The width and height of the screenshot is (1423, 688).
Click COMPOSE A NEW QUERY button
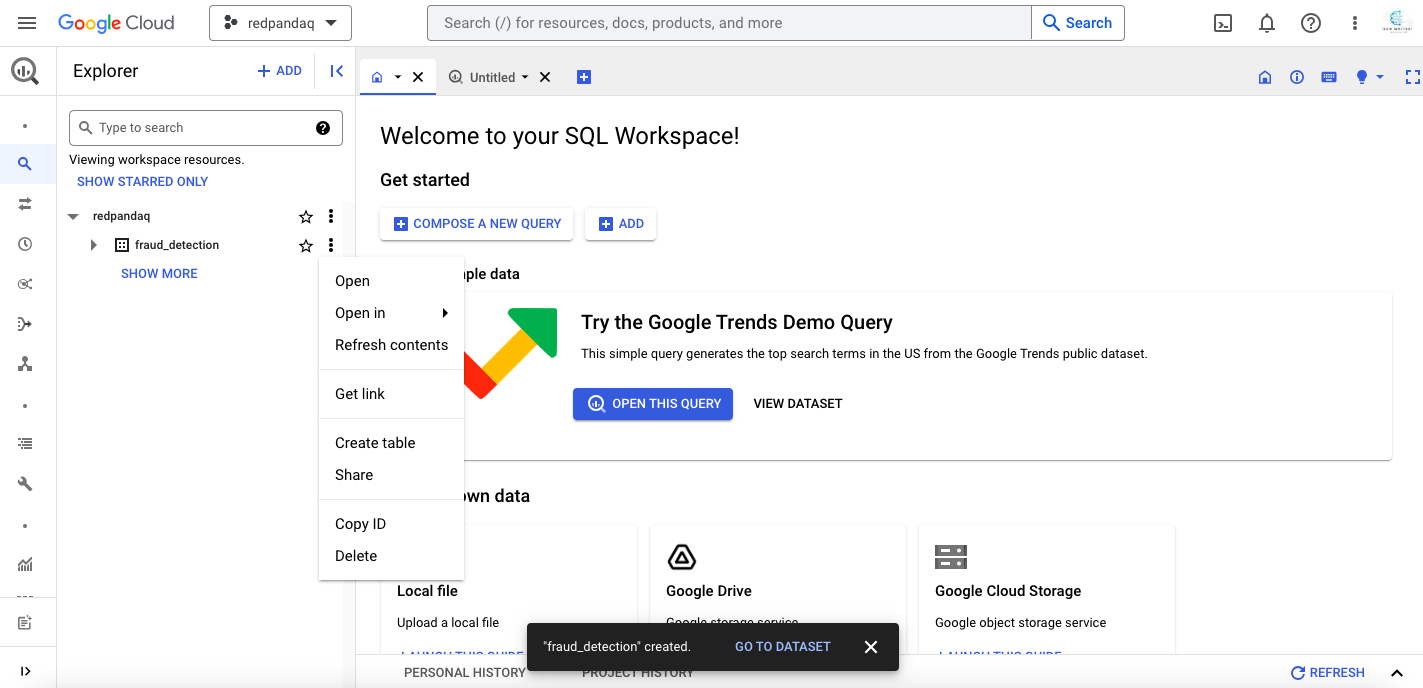pyautogui.click(x=476, y=224)
